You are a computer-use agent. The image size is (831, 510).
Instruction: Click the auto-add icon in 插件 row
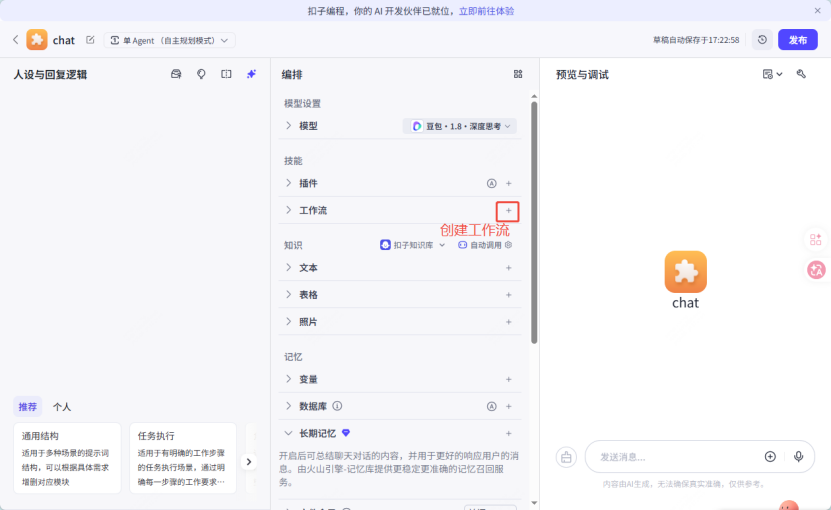coord(492,183)
